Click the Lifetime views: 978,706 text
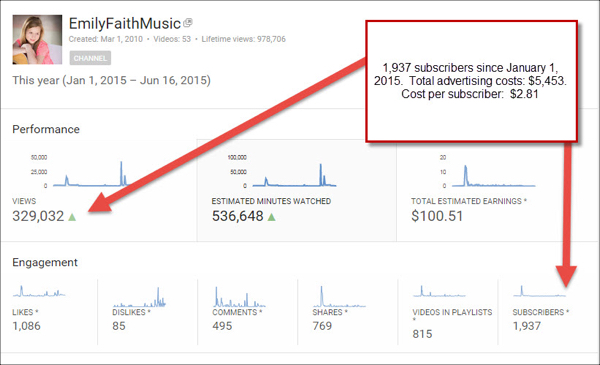This screenshot has width=600, height=365. [243, 39]
